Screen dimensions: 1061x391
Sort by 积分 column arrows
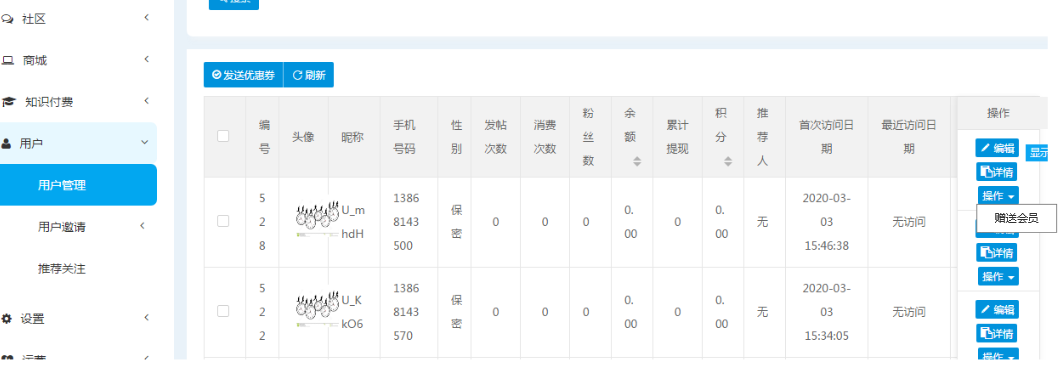point(728,162)
